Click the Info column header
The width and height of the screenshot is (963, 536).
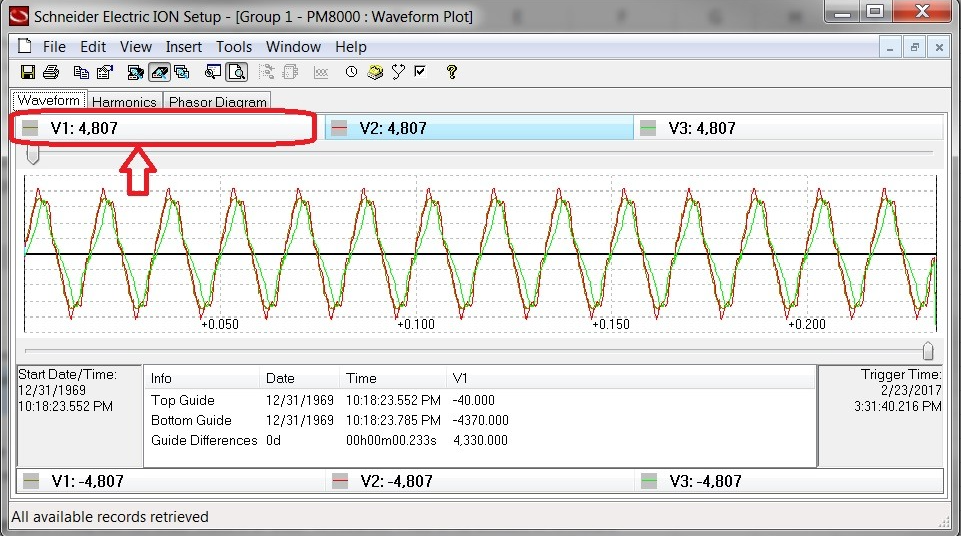coord(201,378)
